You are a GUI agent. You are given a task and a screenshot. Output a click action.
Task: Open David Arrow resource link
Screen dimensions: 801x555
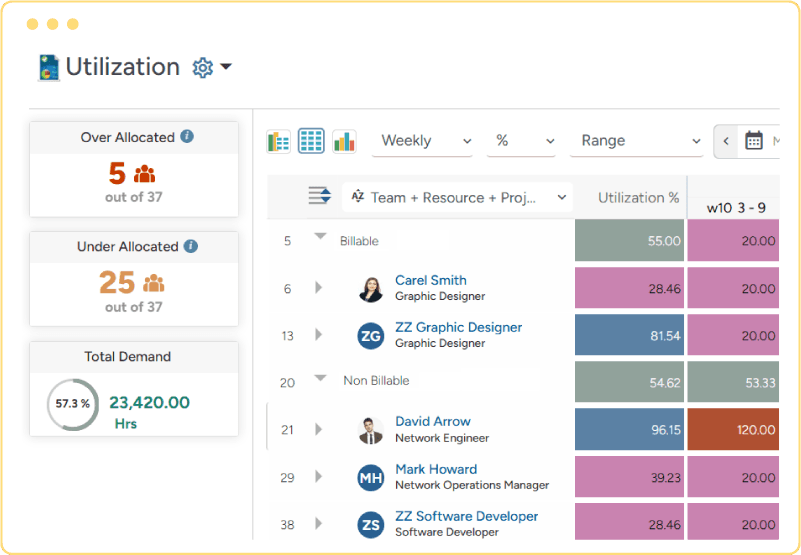pos(433,421)
